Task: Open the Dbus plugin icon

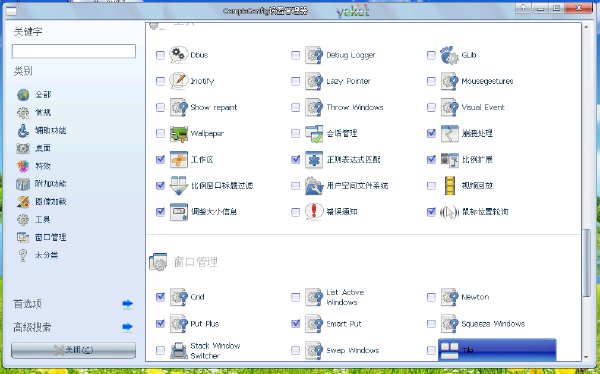Action: click(179, 55)
